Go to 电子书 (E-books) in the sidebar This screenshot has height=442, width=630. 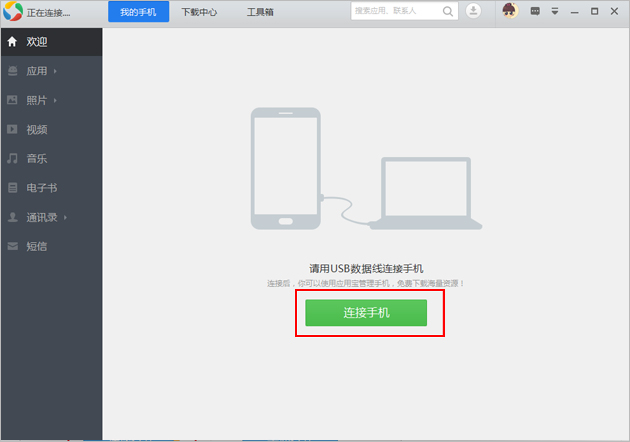(x=40, y=187)
